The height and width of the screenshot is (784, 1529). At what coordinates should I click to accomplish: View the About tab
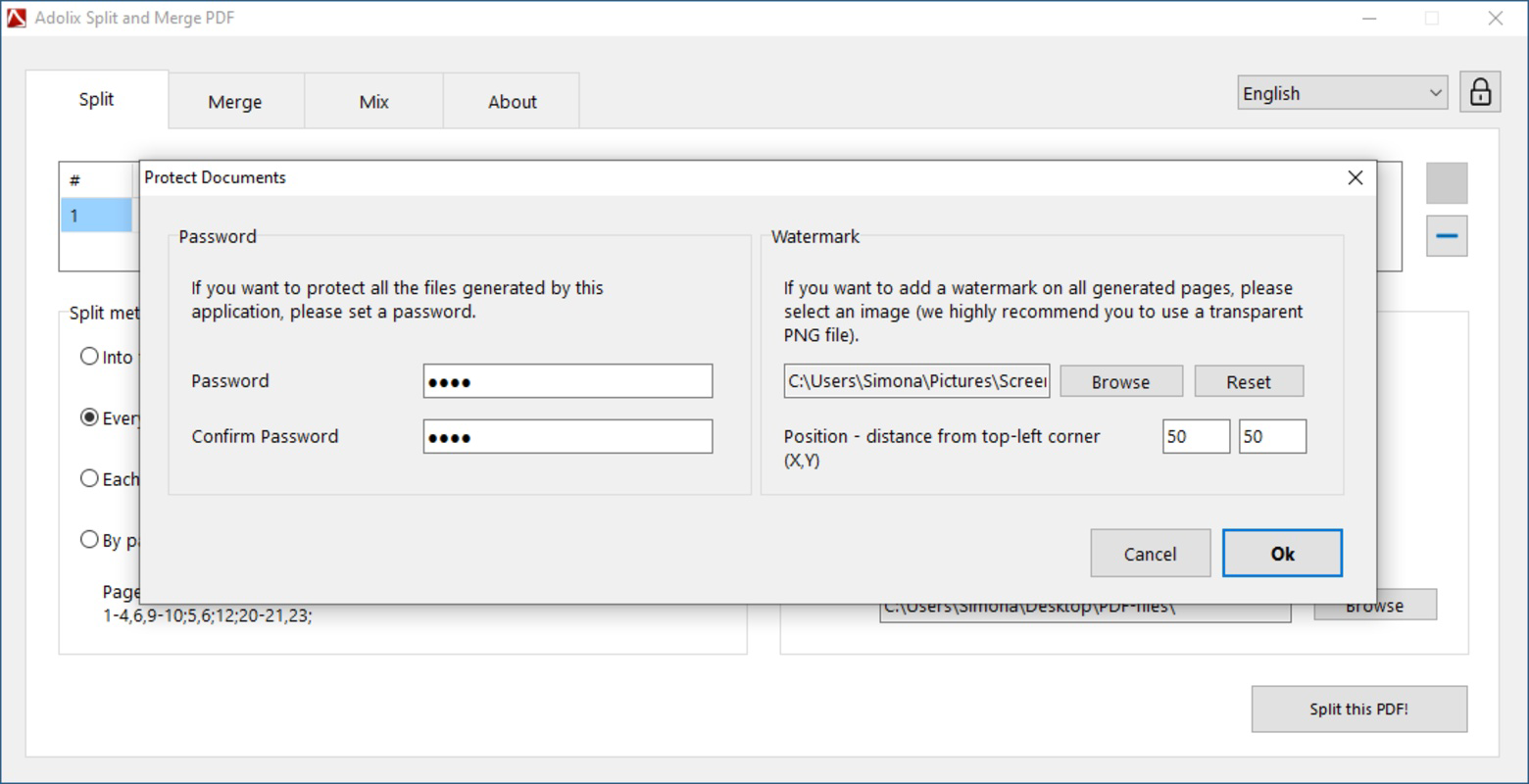[511, 101]
